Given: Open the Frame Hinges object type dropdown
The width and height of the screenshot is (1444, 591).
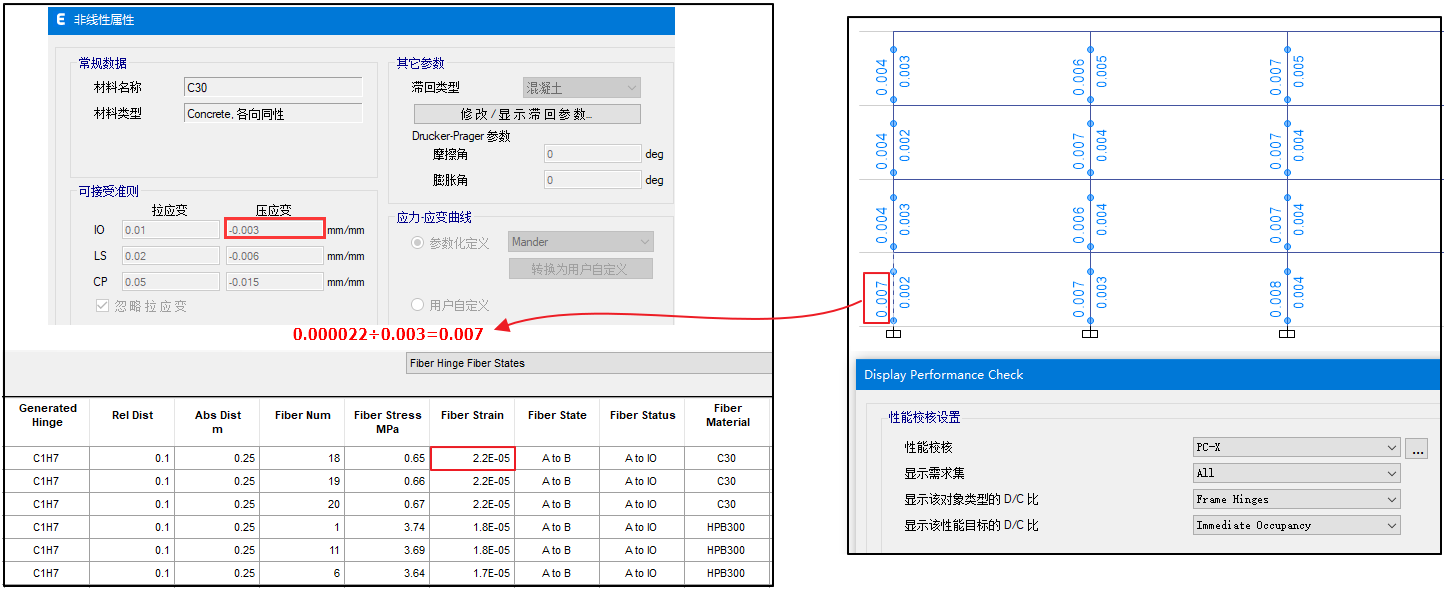Looking at the screenshot, I should coord(1296,499).
